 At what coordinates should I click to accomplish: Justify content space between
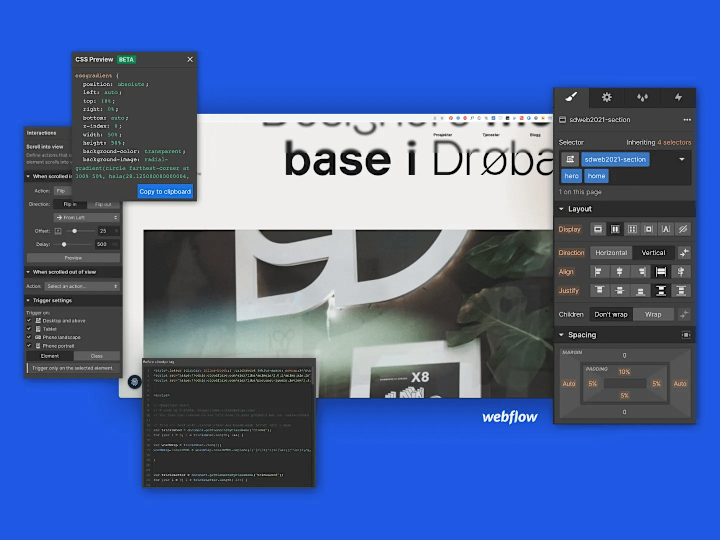(661, 291)
